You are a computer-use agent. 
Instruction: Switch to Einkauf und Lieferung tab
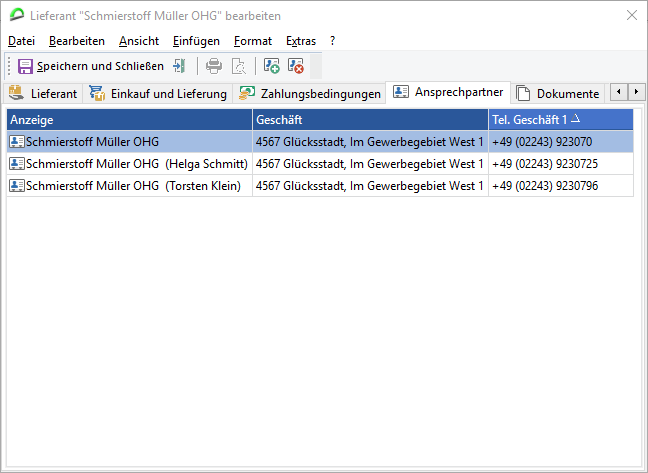pyautogui.click(x=158, y=94)
